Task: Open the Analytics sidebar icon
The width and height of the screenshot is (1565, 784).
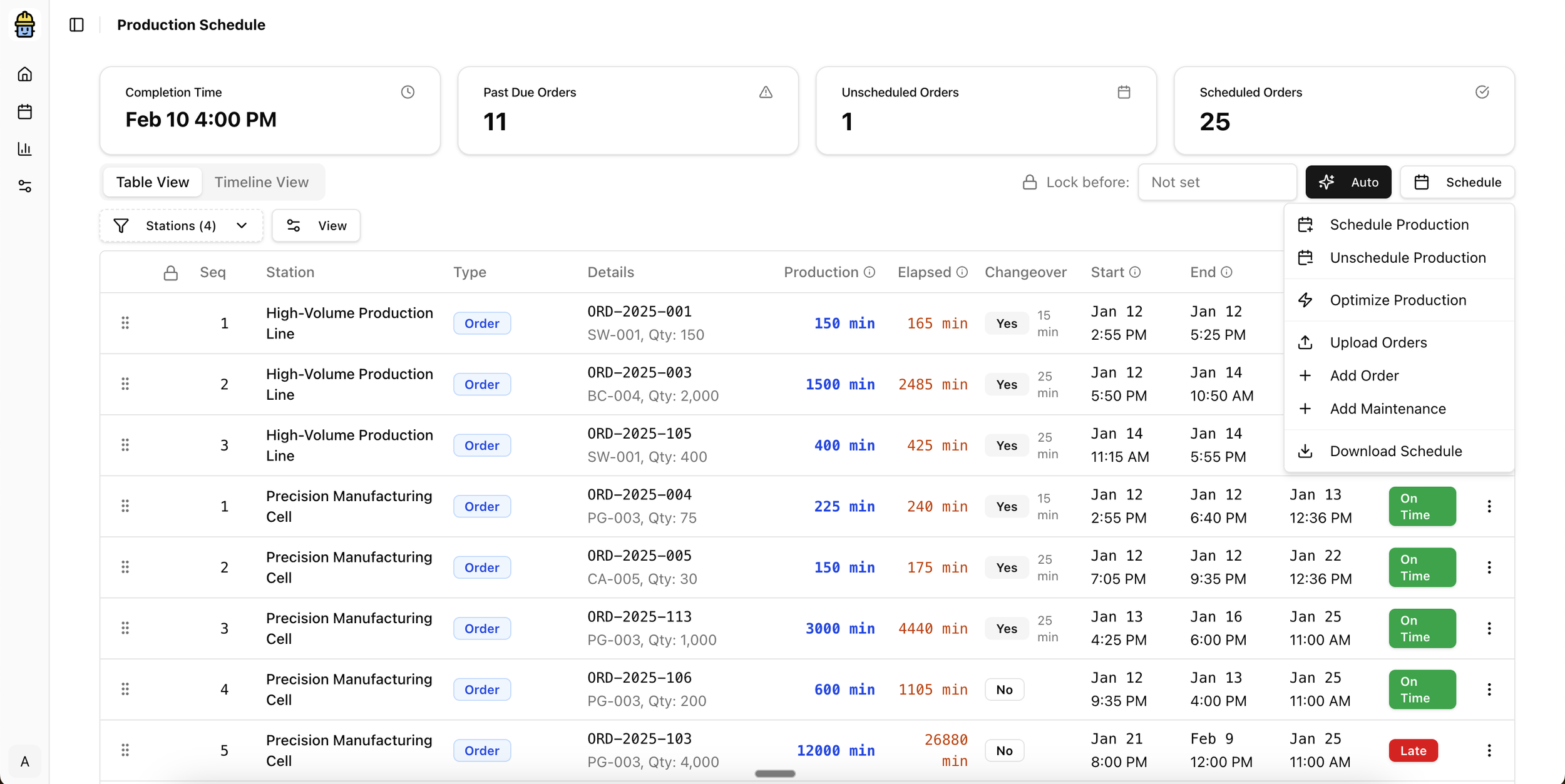Action: coord(25,149)
